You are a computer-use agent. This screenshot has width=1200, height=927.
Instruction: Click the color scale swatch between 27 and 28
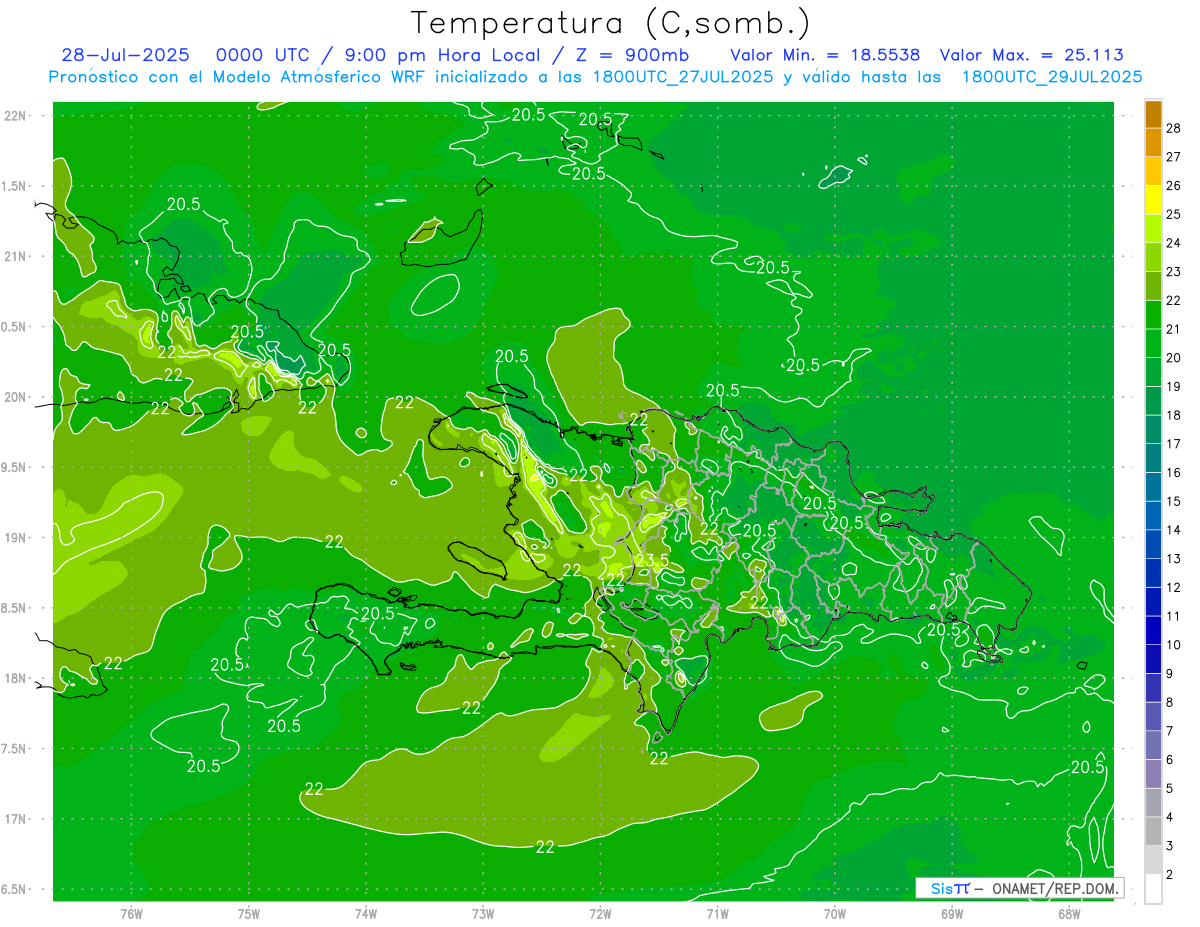[x=1154, y=142]
